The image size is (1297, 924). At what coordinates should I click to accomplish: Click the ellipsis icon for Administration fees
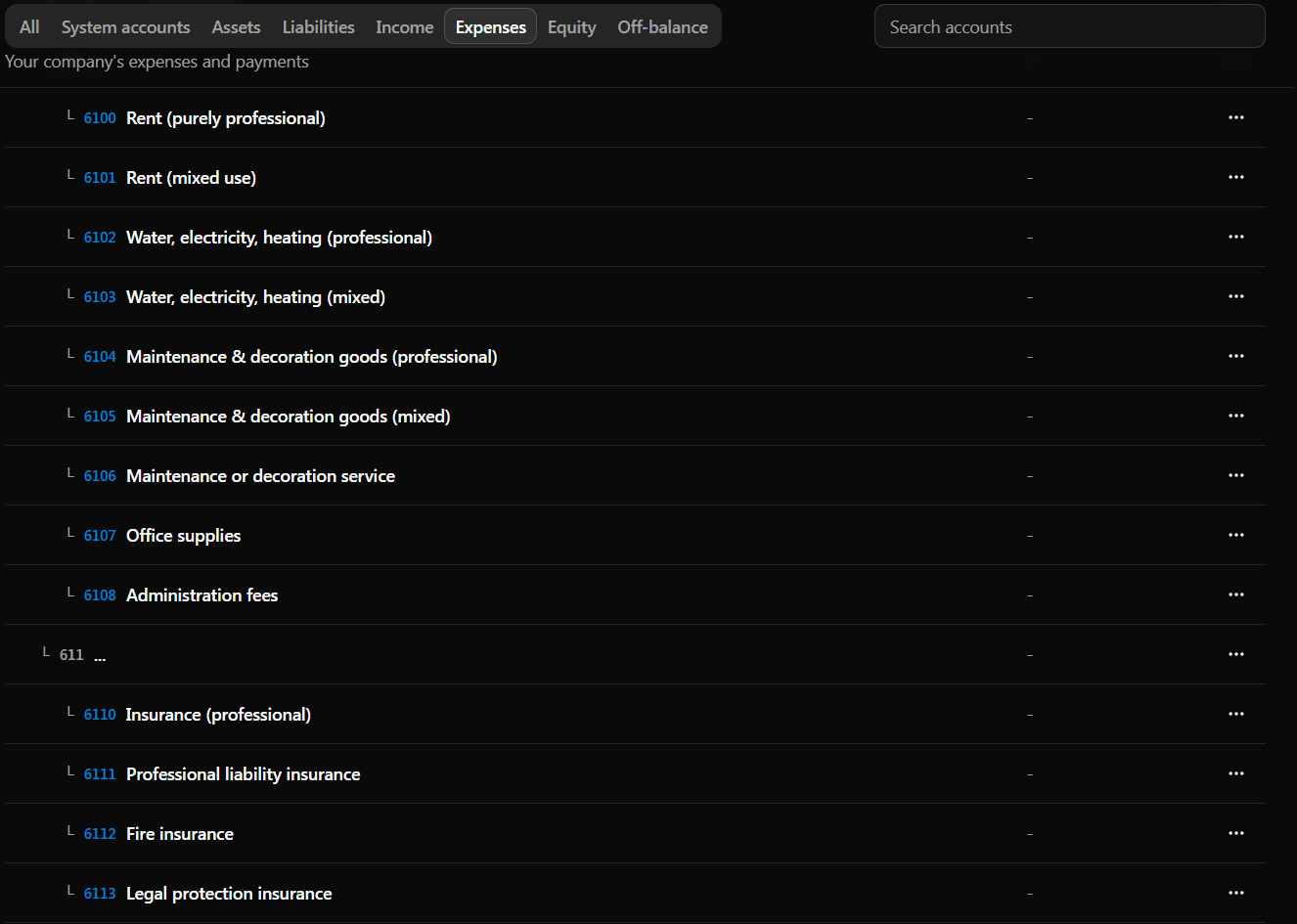(1236, 594)
